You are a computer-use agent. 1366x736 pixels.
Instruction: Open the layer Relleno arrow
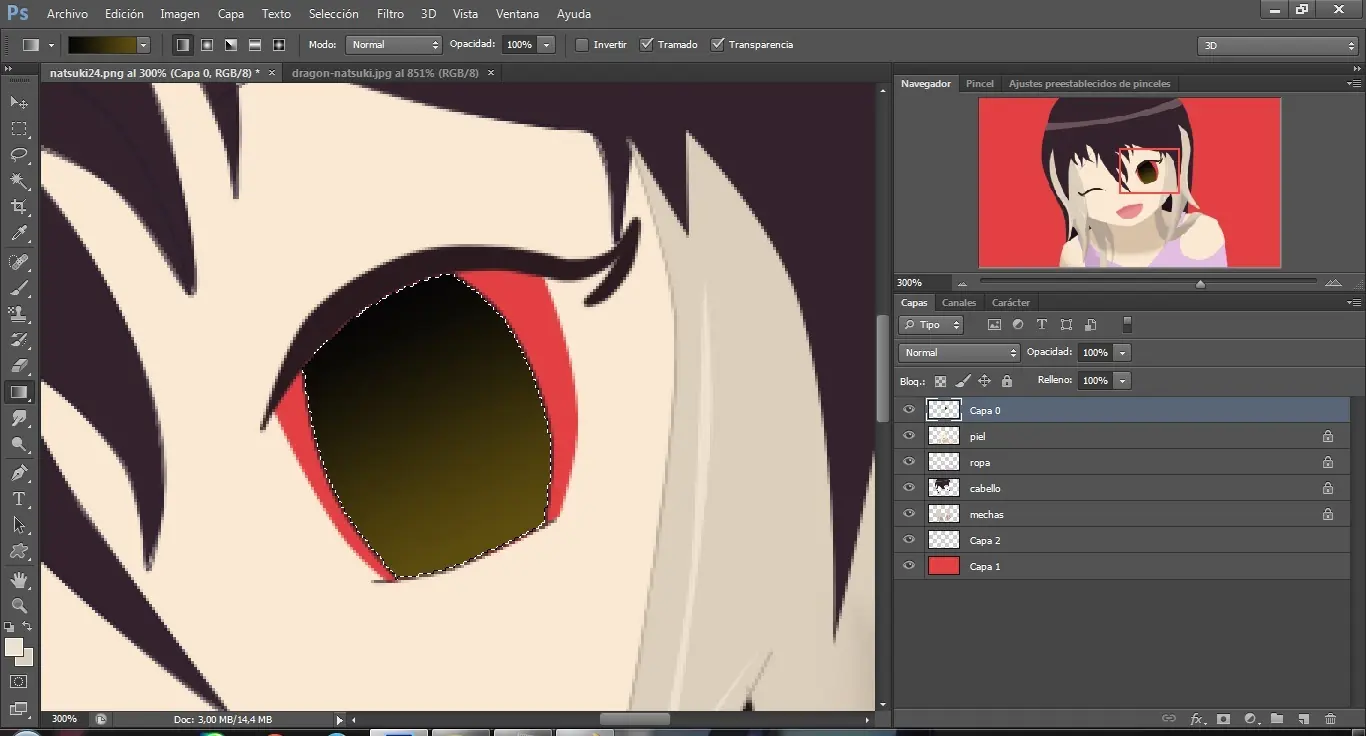(x=1123, y=381)
